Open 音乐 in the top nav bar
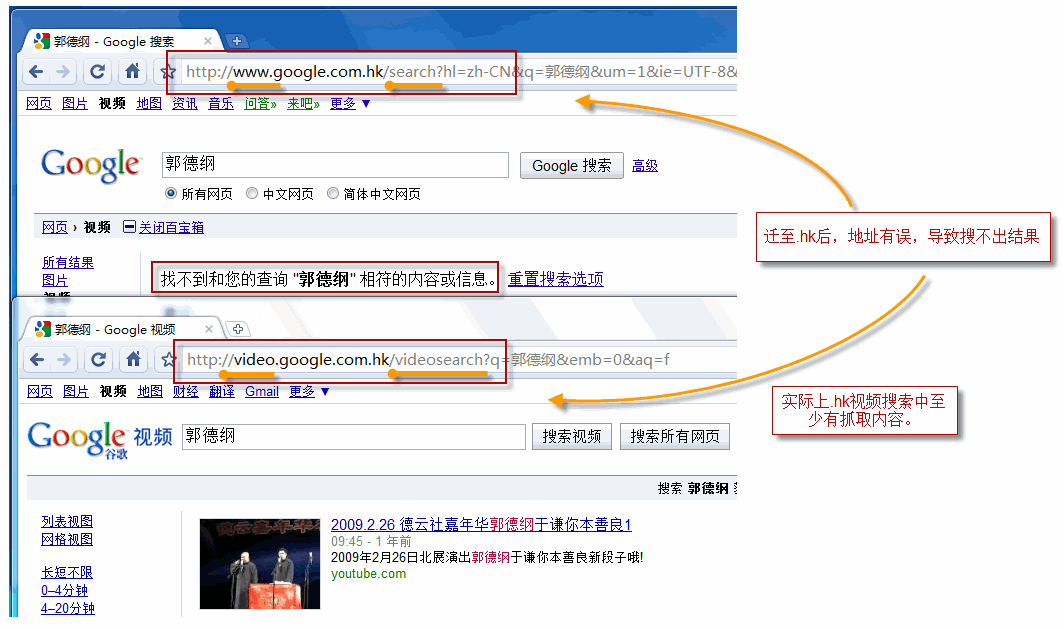The image size is (1063, 629). (x=221, y=104)
